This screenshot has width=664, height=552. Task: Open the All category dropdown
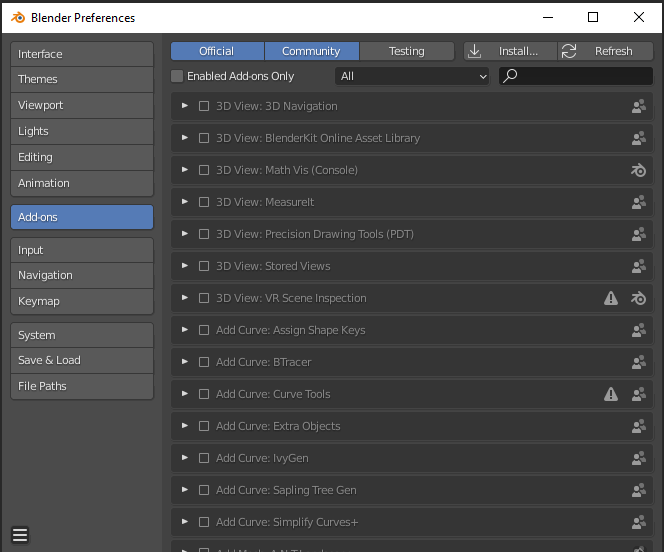click(412, 76)
